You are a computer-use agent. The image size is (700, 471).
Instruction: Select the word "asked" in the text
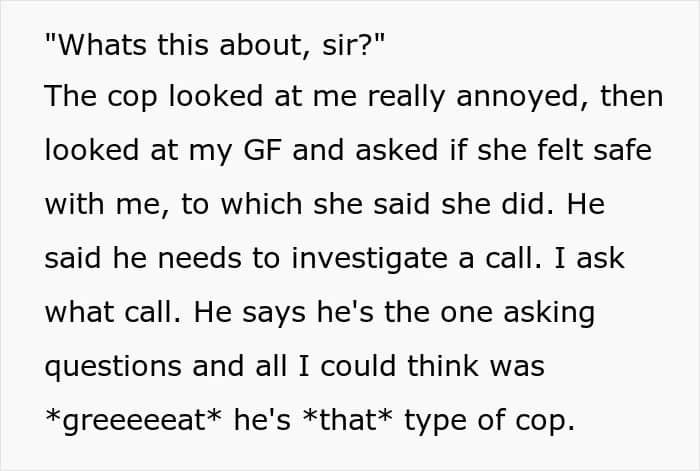tap(429, 151)
